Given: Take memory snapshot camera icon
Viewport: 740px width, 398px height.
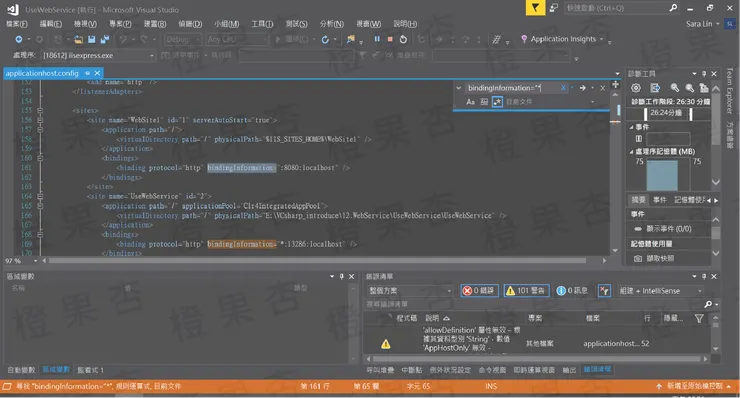Looking at the screenshot, I should coord(638,258).
